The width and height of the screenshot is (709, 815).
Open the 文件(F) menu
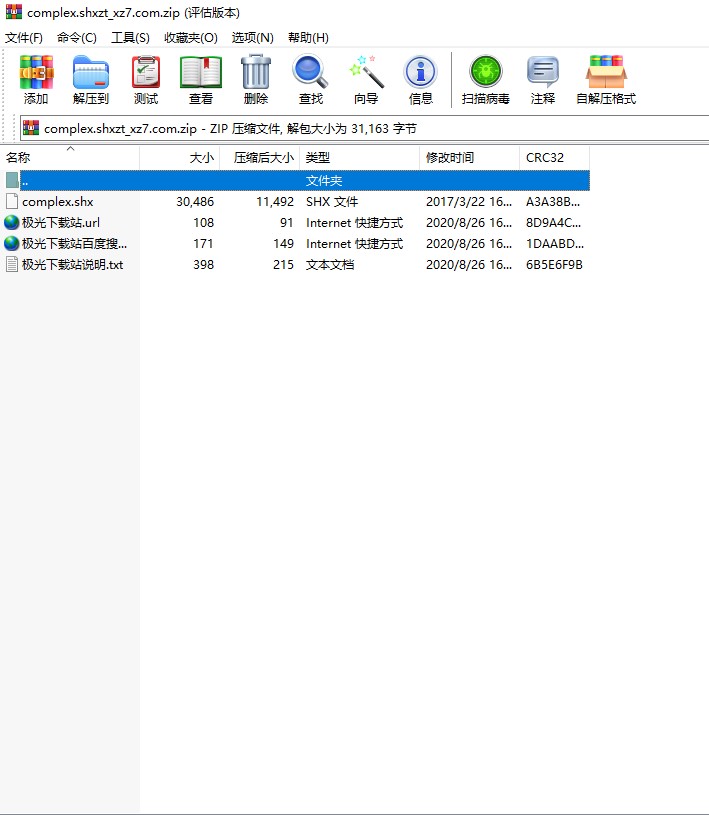tap(24, 37)
